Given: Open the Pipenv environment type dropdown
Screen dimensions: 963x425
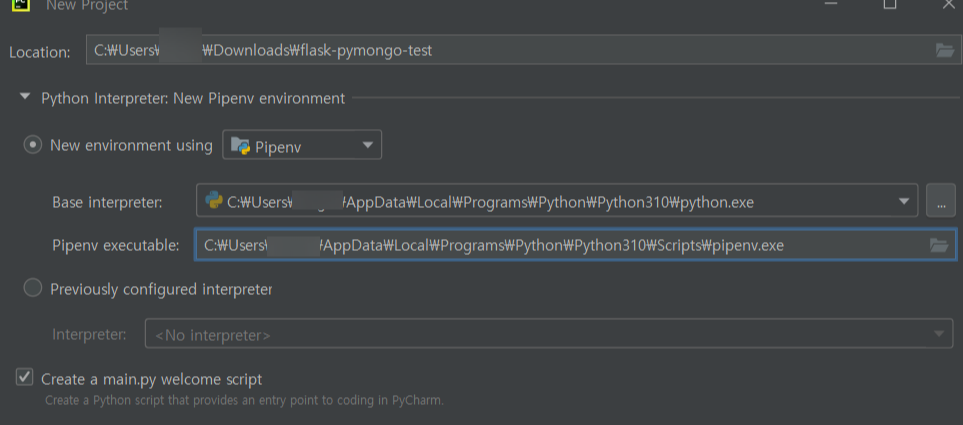Looking at the screenshot, I should click(x=302, y=145).
